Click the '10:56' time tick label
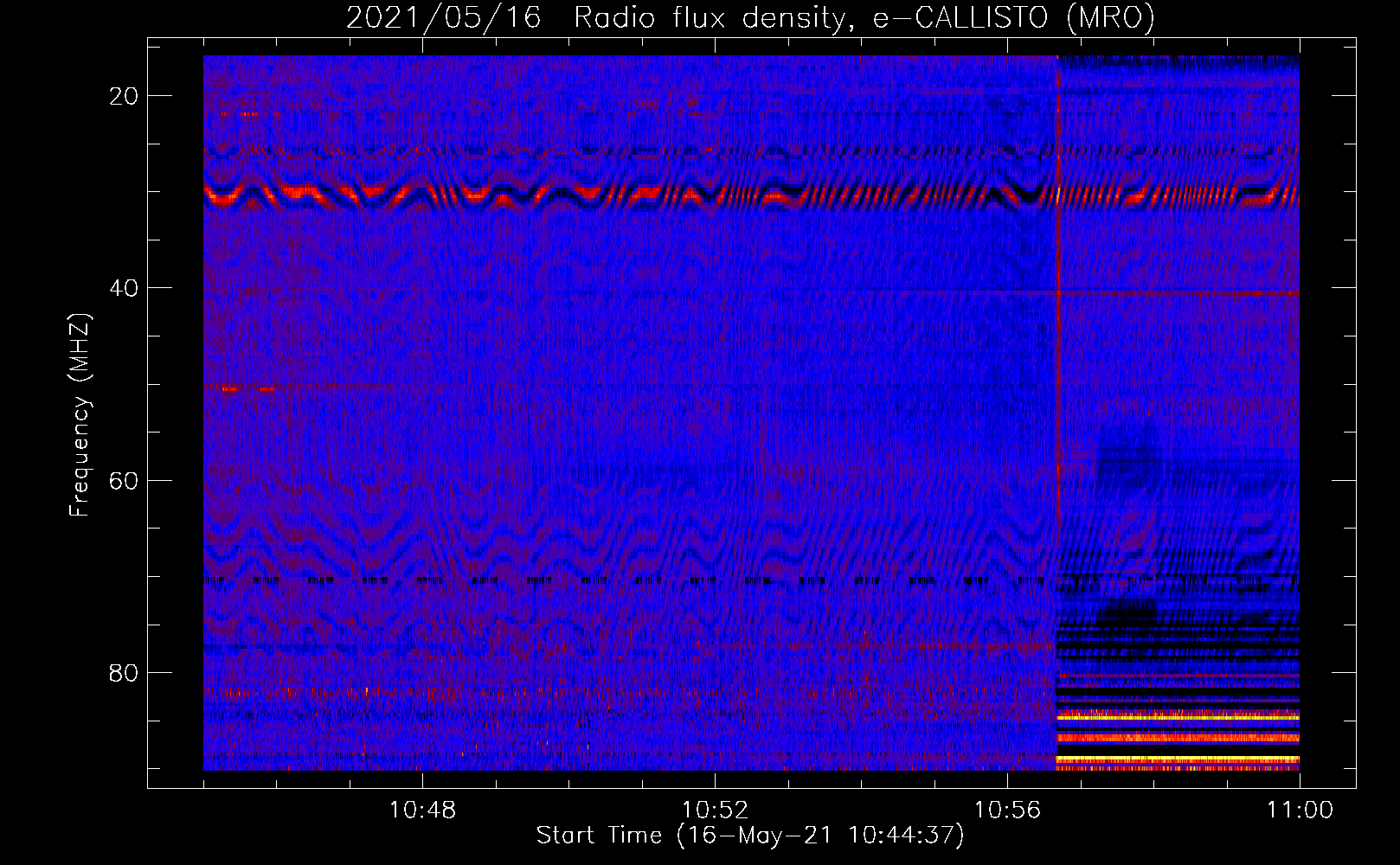The width and height of the screenshot is (1400, 865). point(1007,811)
